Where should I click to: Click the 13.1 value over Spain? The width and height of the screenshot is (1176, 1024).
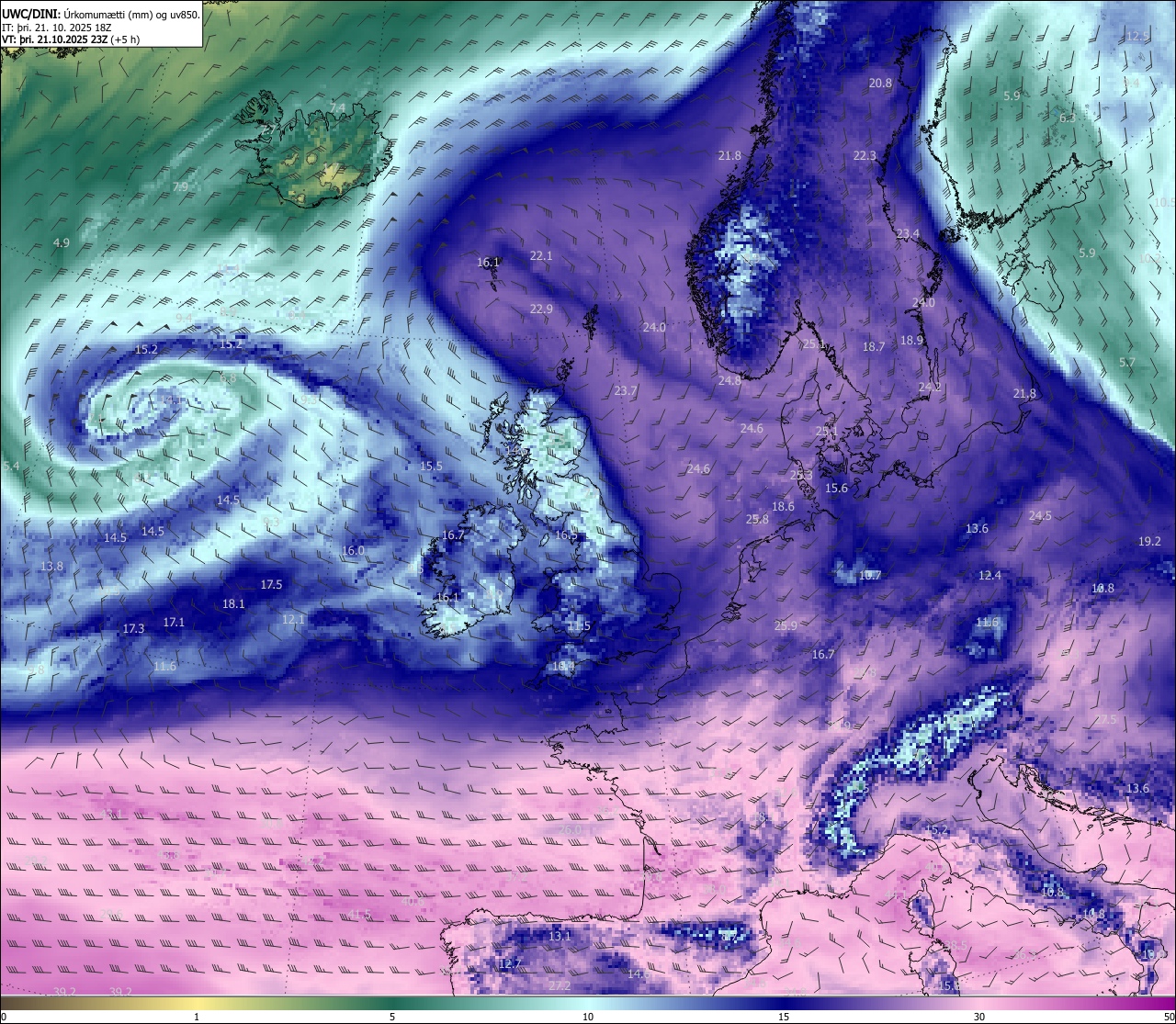pos(560,936)
